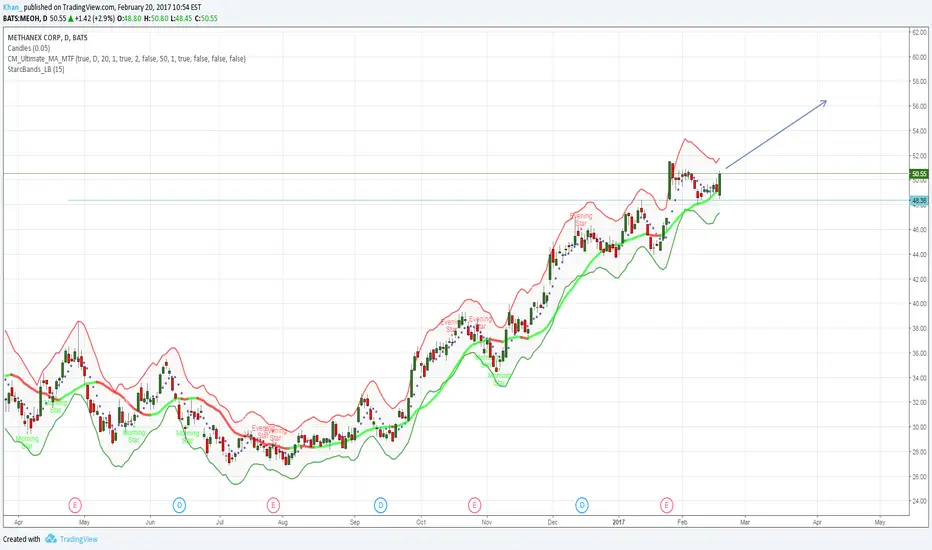
Task: Click the Oct label on time axis
Action: point(421,523)
